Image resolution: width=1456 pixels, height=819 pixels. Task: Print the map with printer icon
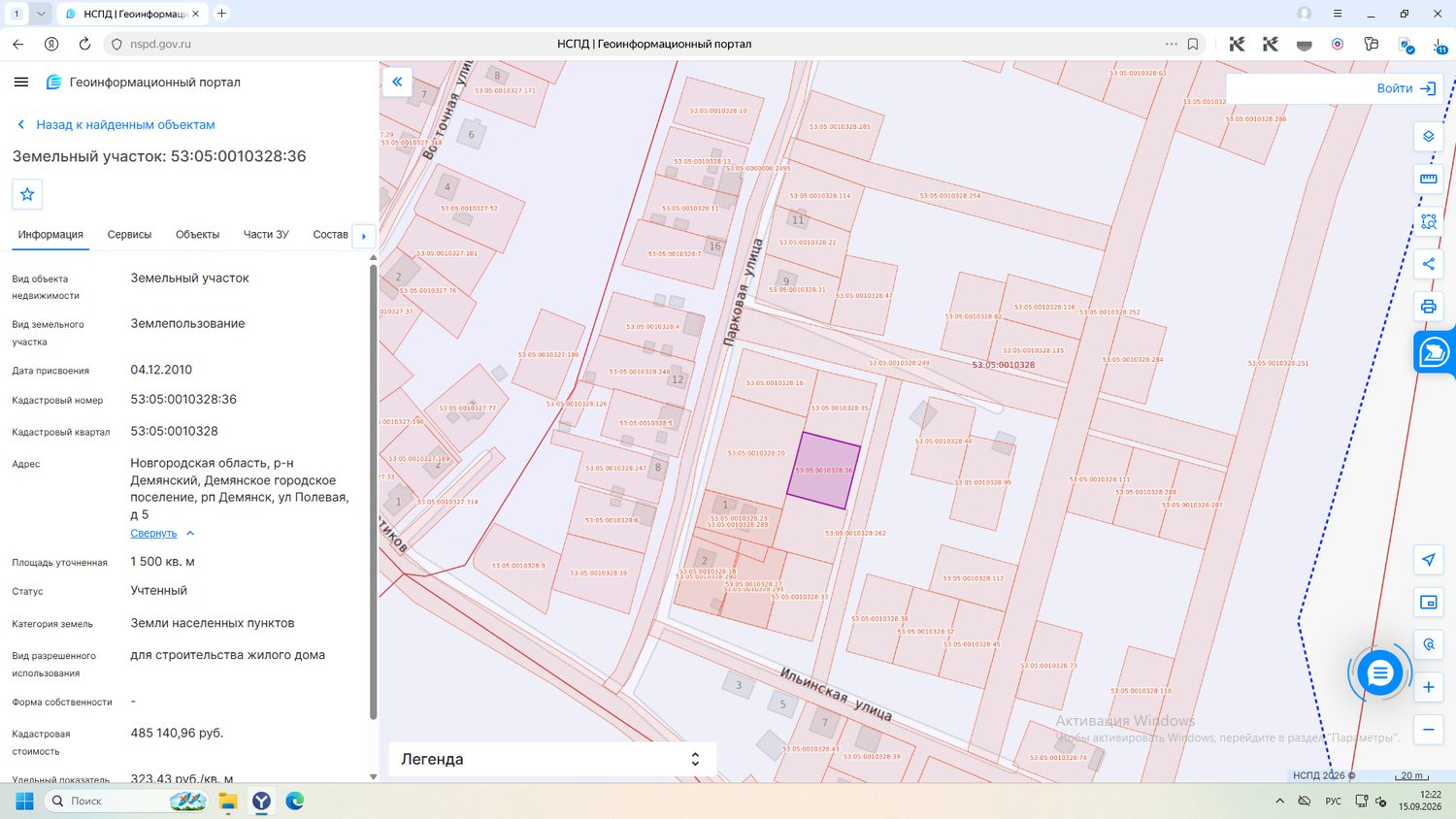coord(1428,307)
